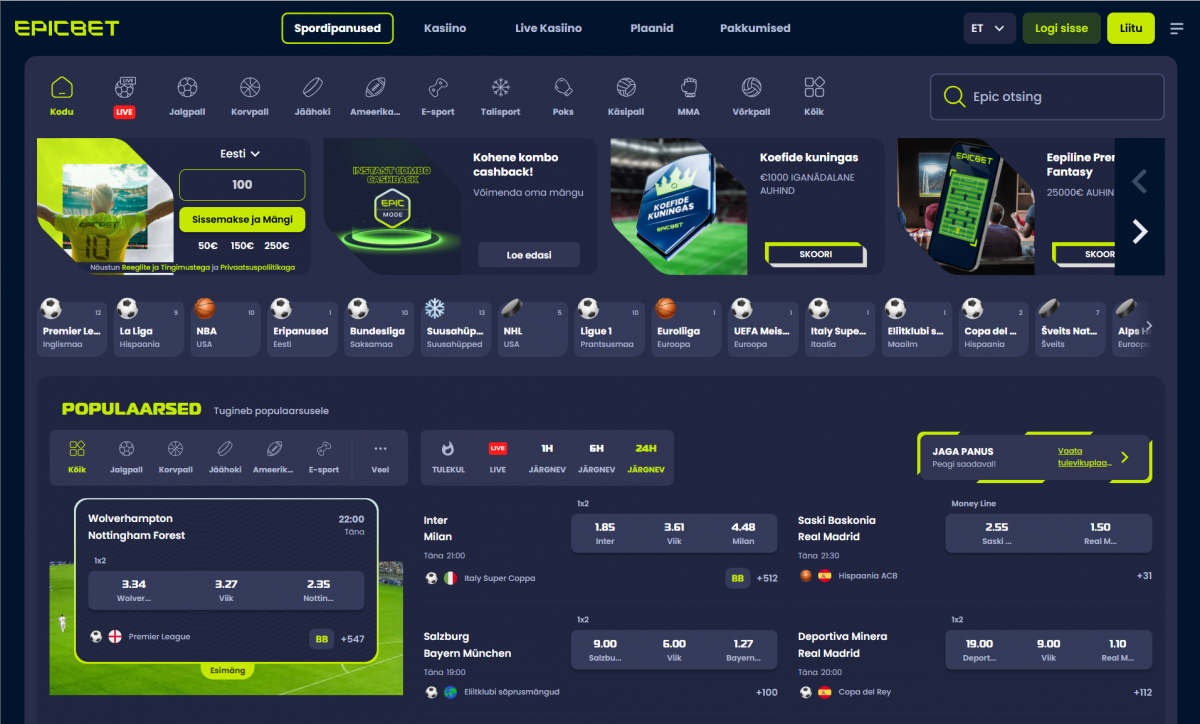Viewport: 1200px width, 724px height.
Task: Expand Veel for more sports filters
Action: (x=380, y=457)
